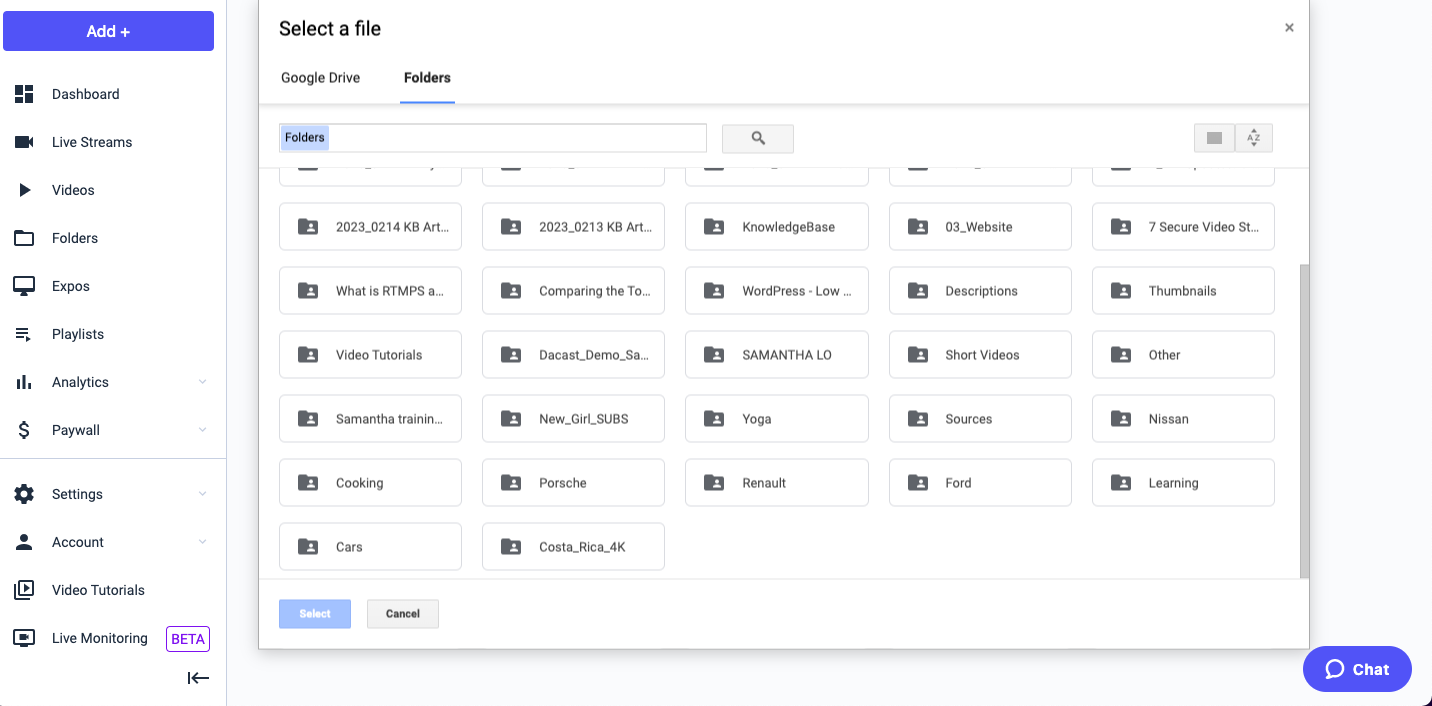
Task: Select the Costa_Rica_4K folder
Action: pyautogui.click(x=573, y=547)
